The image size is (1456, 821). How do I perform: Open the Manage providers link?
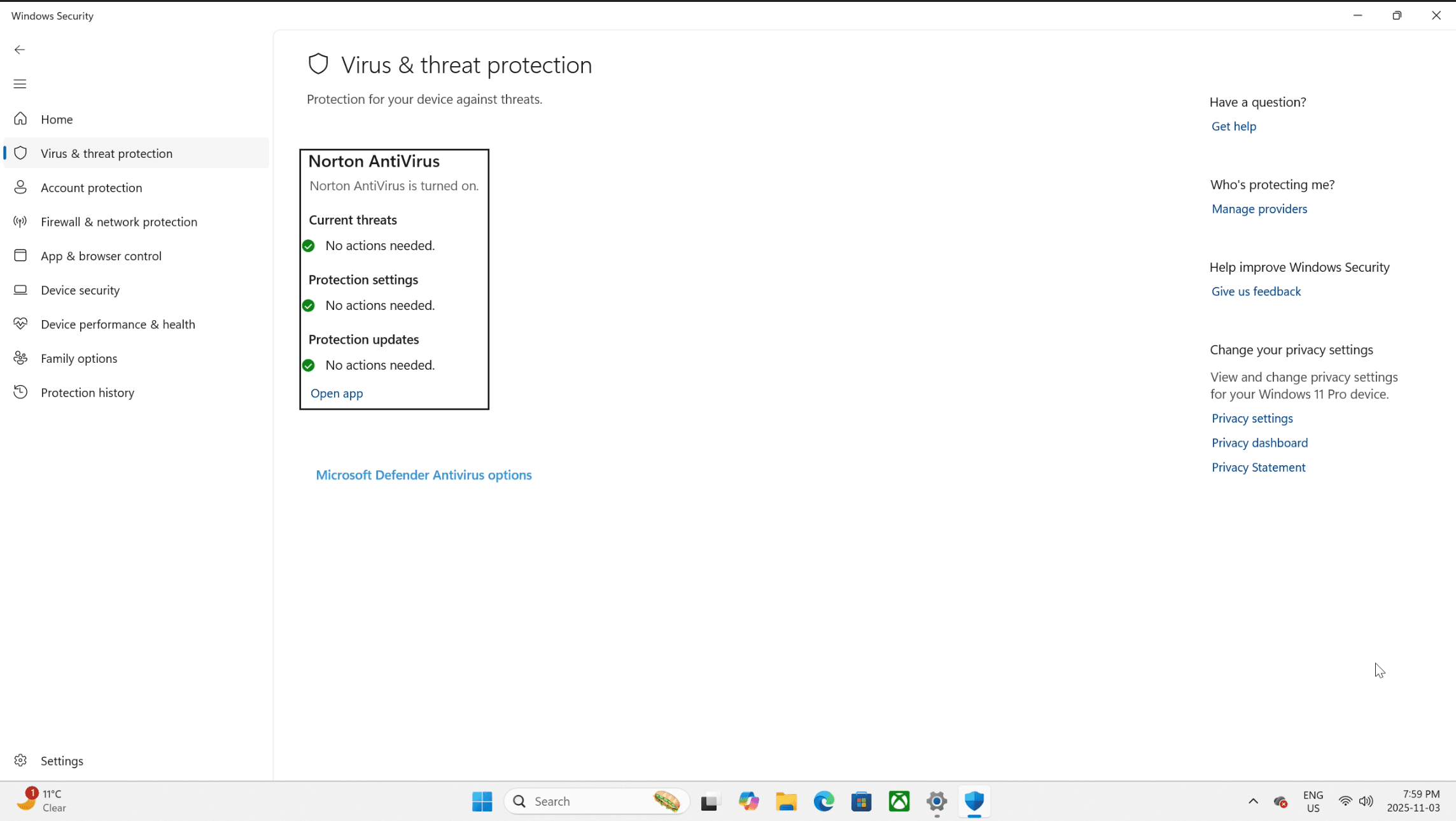(1259, 209)
